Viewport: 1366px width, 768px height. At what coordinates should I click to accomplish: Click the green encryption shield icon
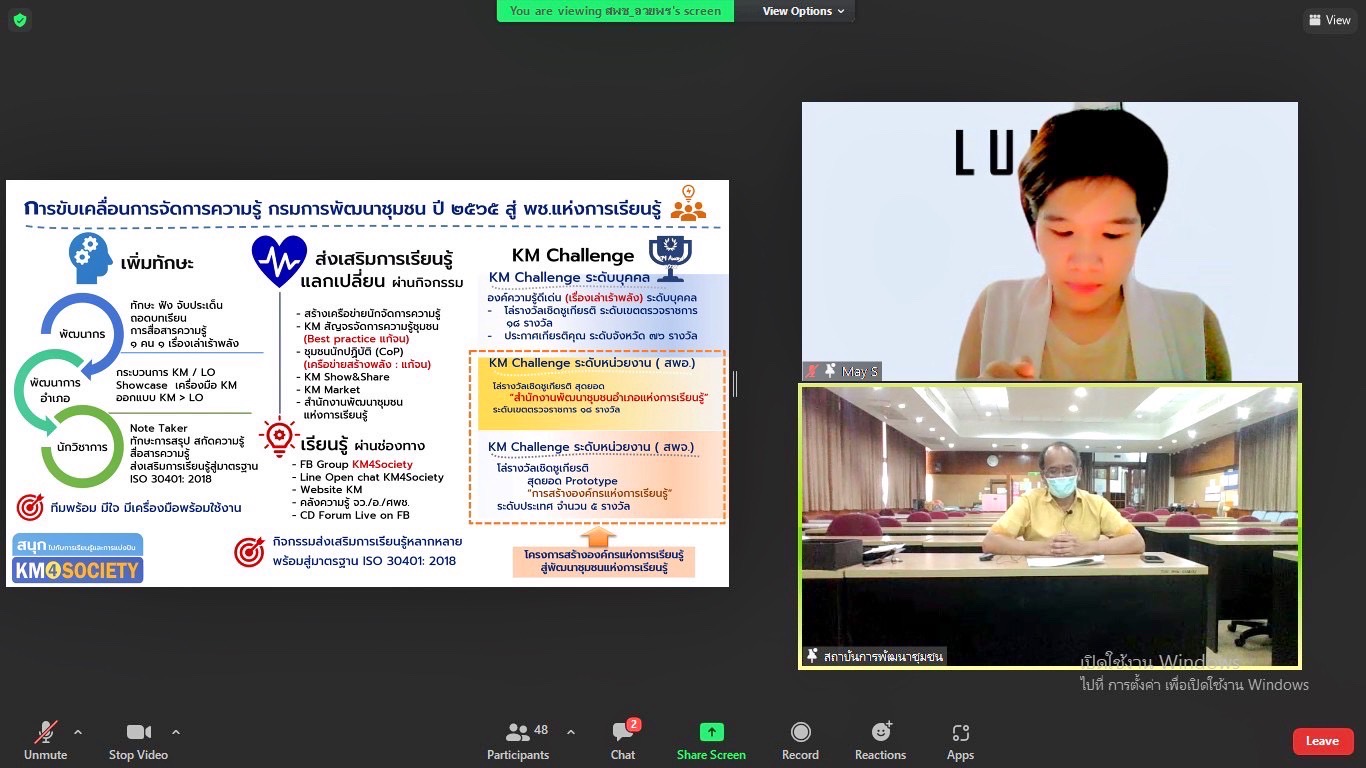coord(20,20)
